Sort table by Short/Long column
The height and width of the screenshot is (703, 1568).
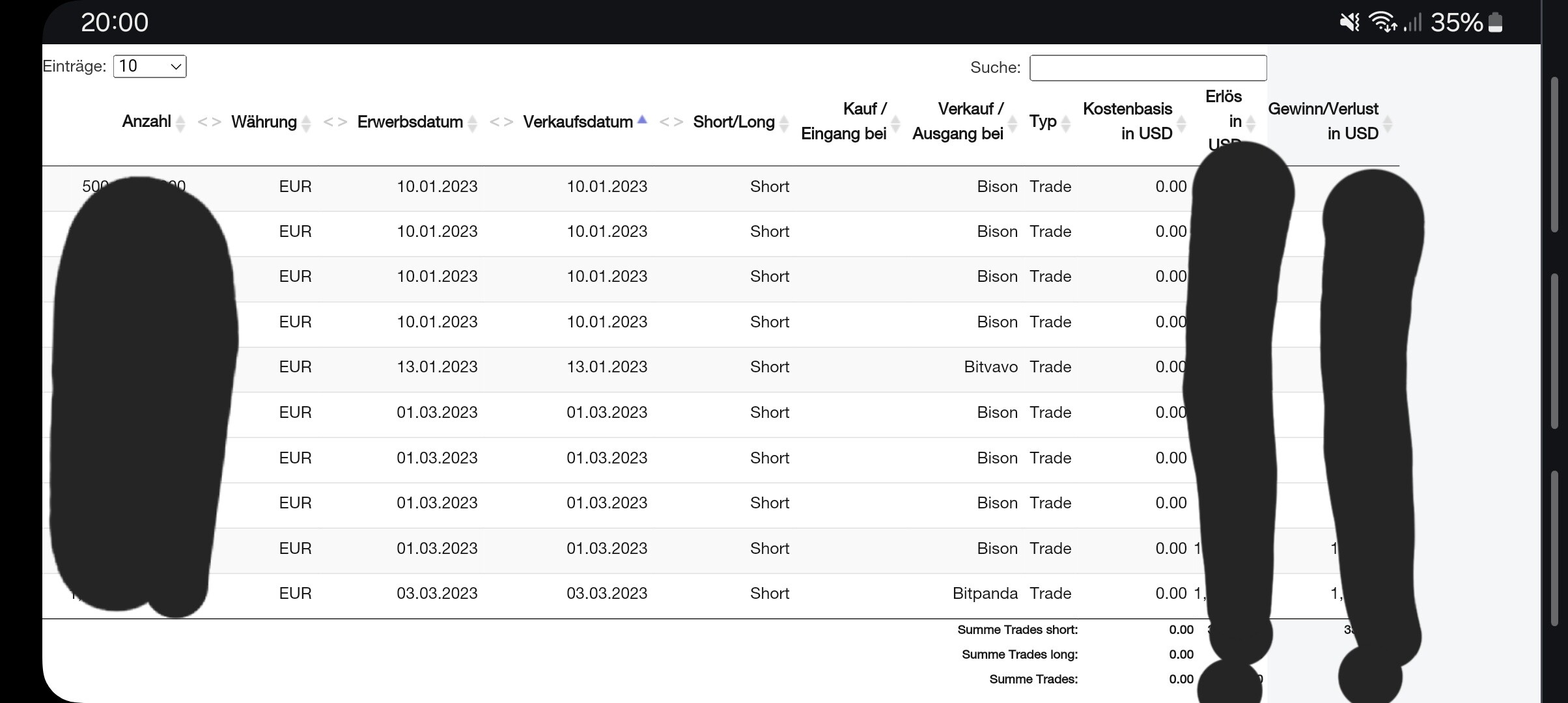[784, 123]
